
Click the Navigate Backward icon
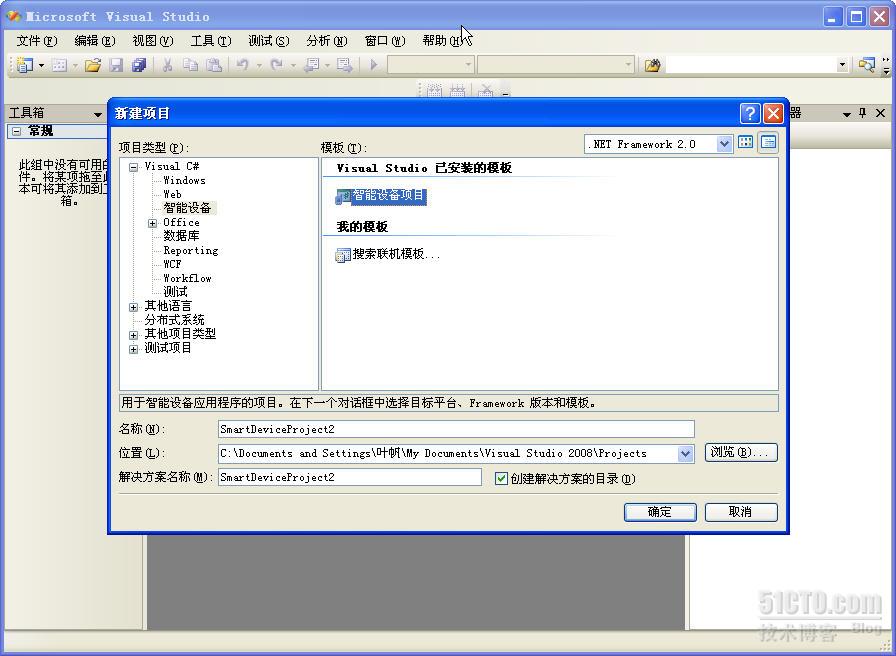[x=311, y=65]
